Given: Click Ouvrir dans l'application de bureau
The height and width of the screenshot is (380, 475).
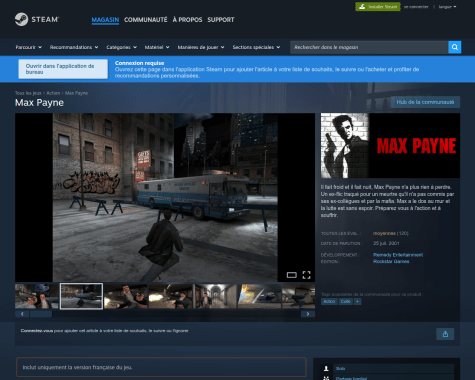Looking at the screenshot, I should click(x=63, y=69).
